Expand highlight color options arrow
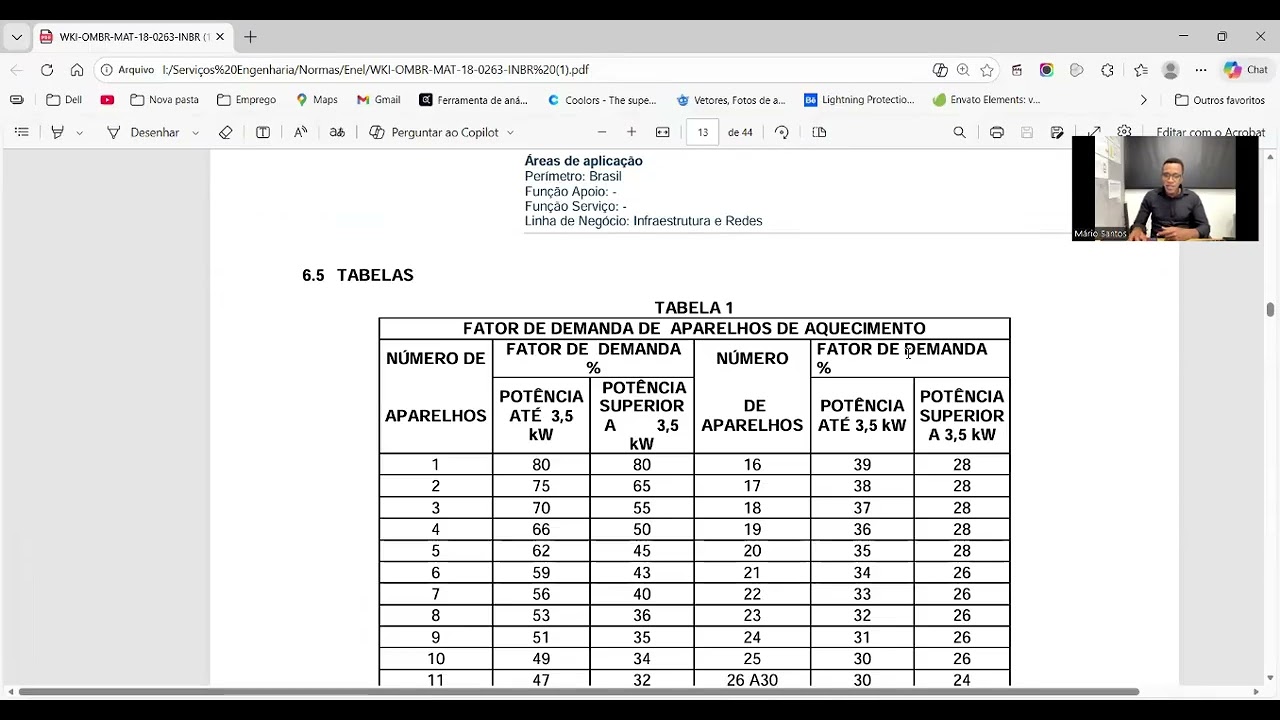1280x720 pixels. pos(80,132)
